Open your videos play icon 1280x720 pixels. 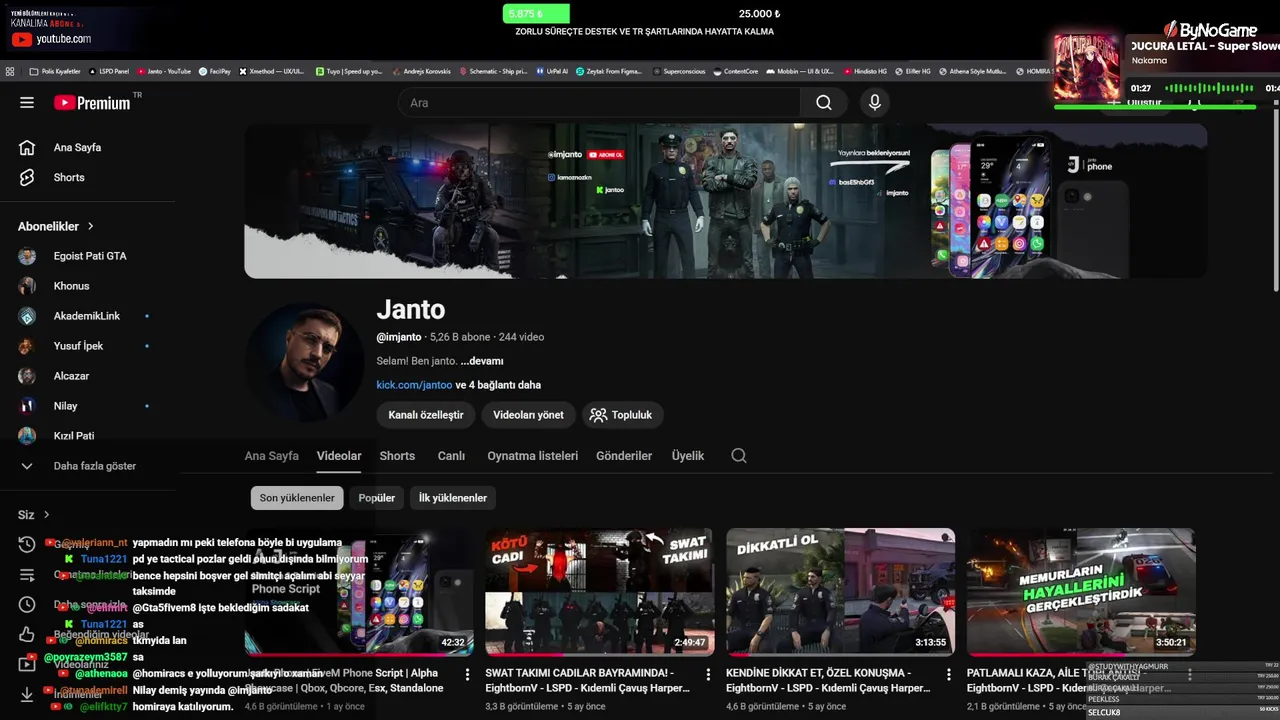coord(27,664)
